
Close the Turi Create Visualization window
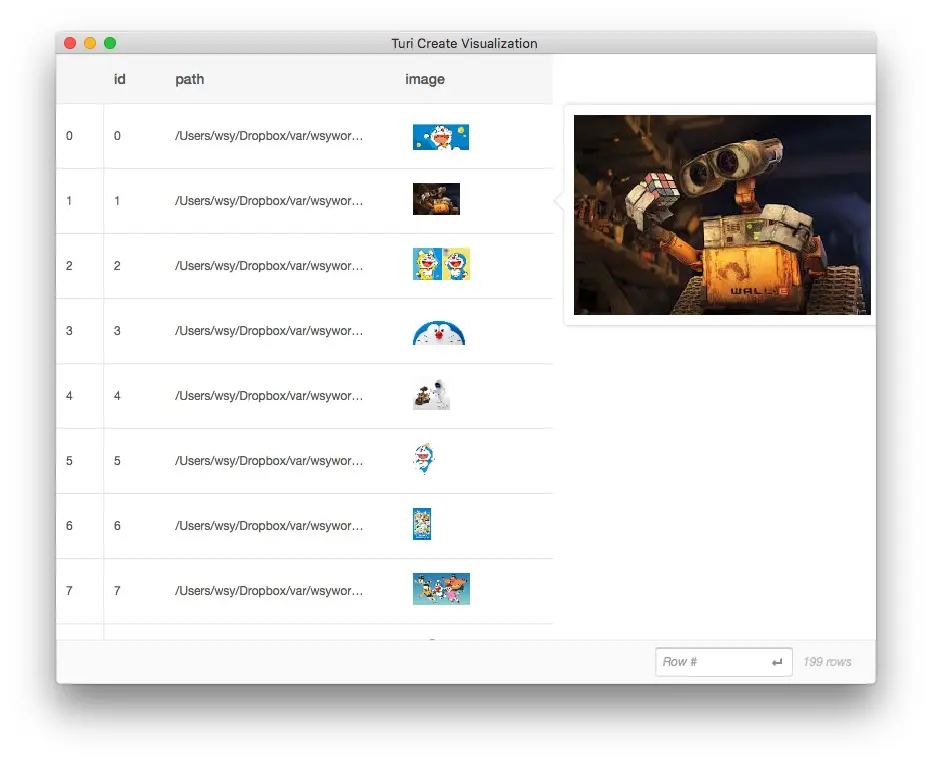70,43
